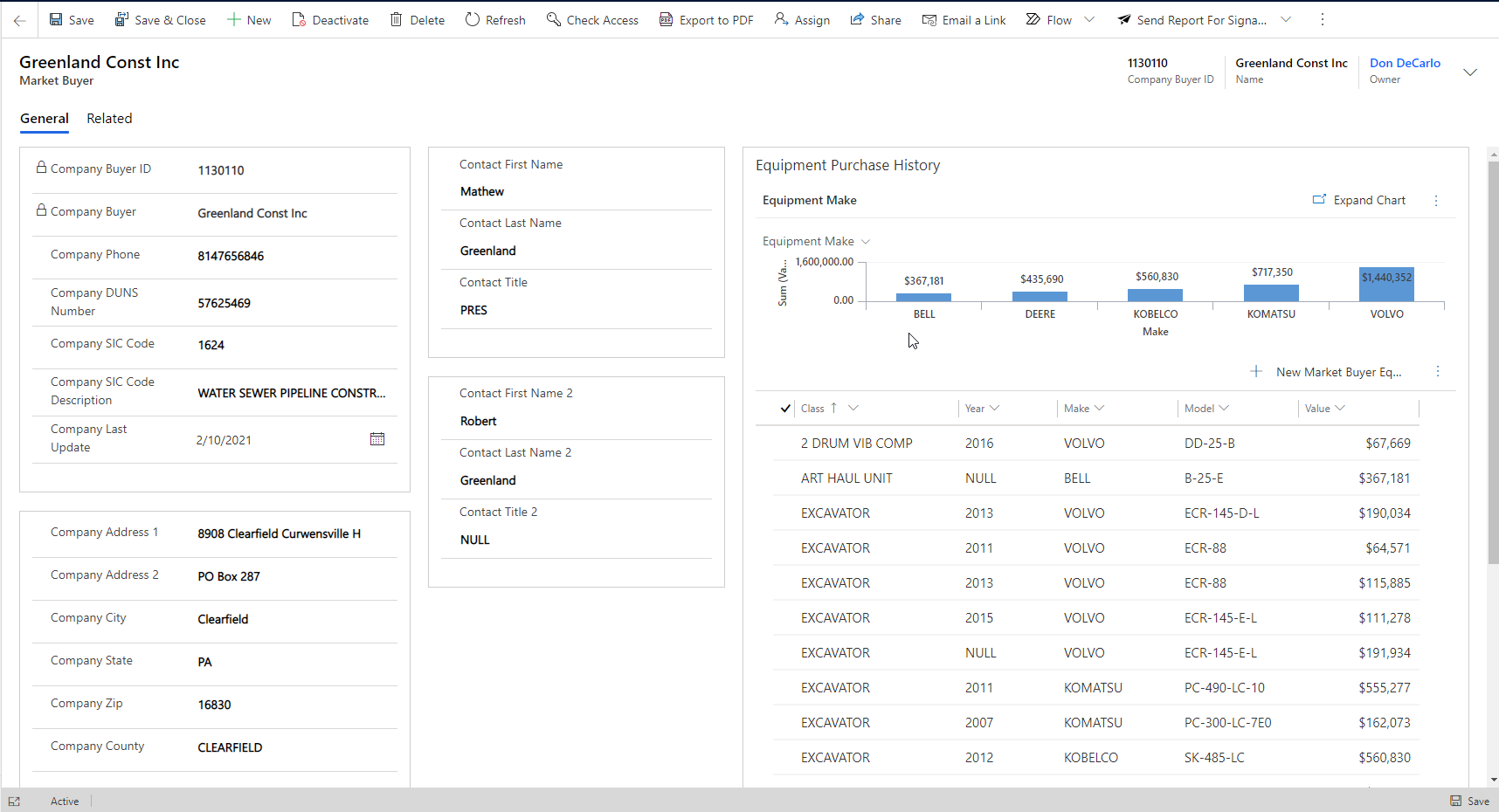Add New Market Buyer Equipment record
The height and width of the screenshot is (812, 1499).
pos(1326,372)
